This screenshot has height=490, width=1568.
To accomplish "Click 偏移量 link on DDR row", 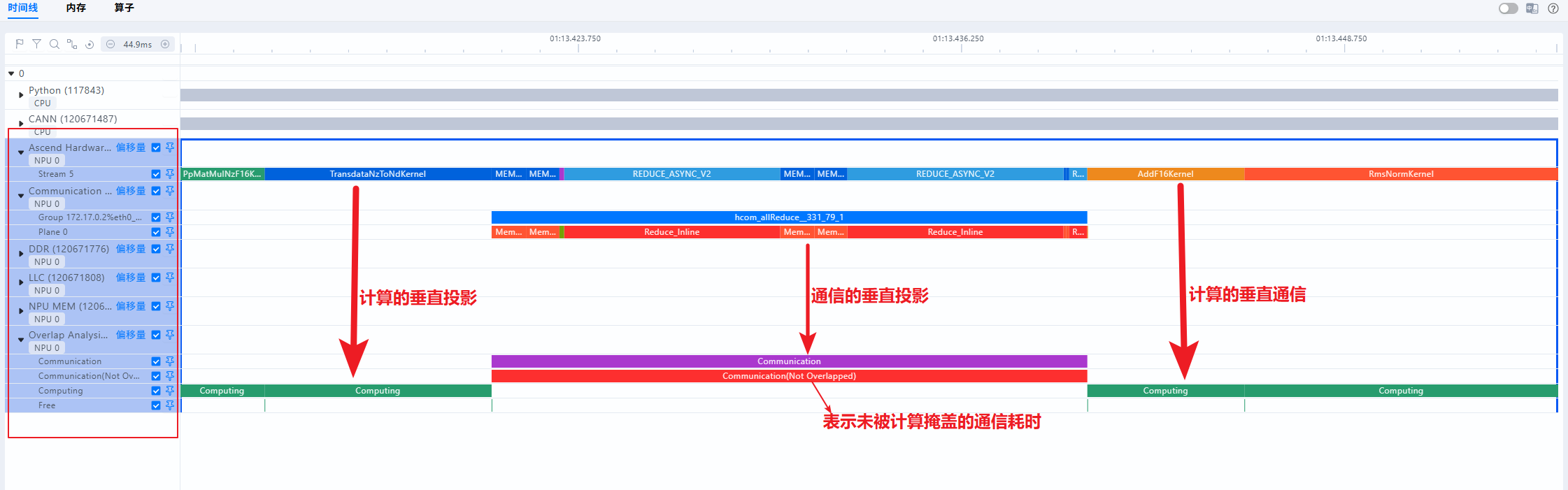I will pos(131,249).
